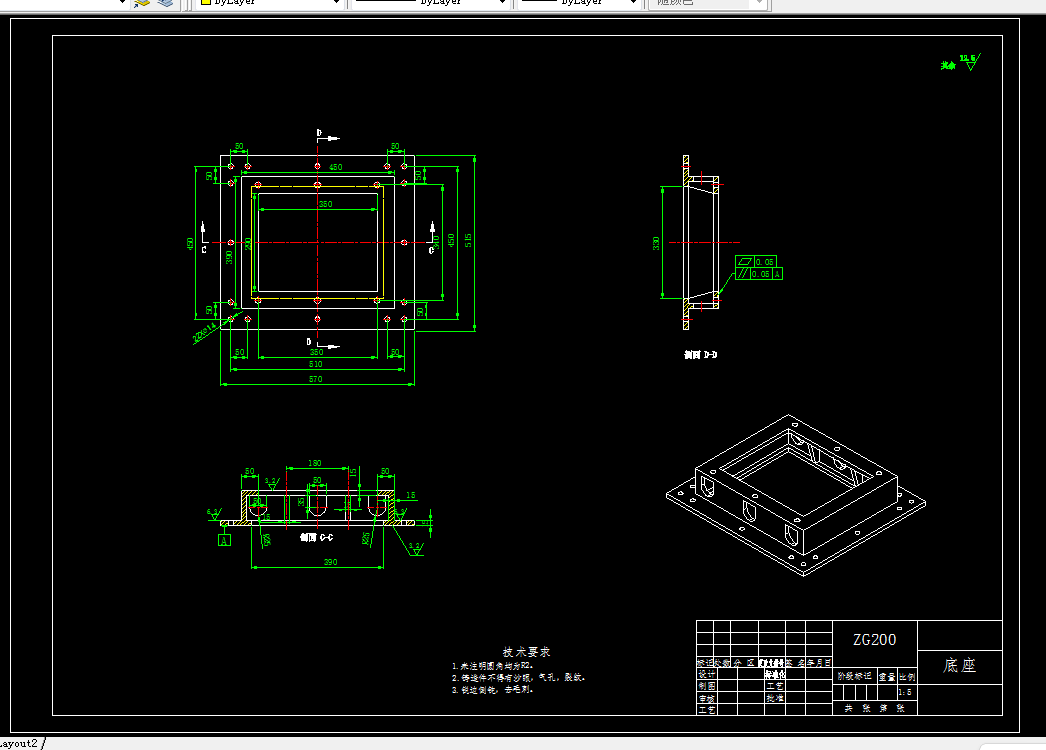The height and width of the screenshot is (750, 1046).
Task: Select the 其余 12.5 surface roughness symbol
Action: (x=961, y=63)
